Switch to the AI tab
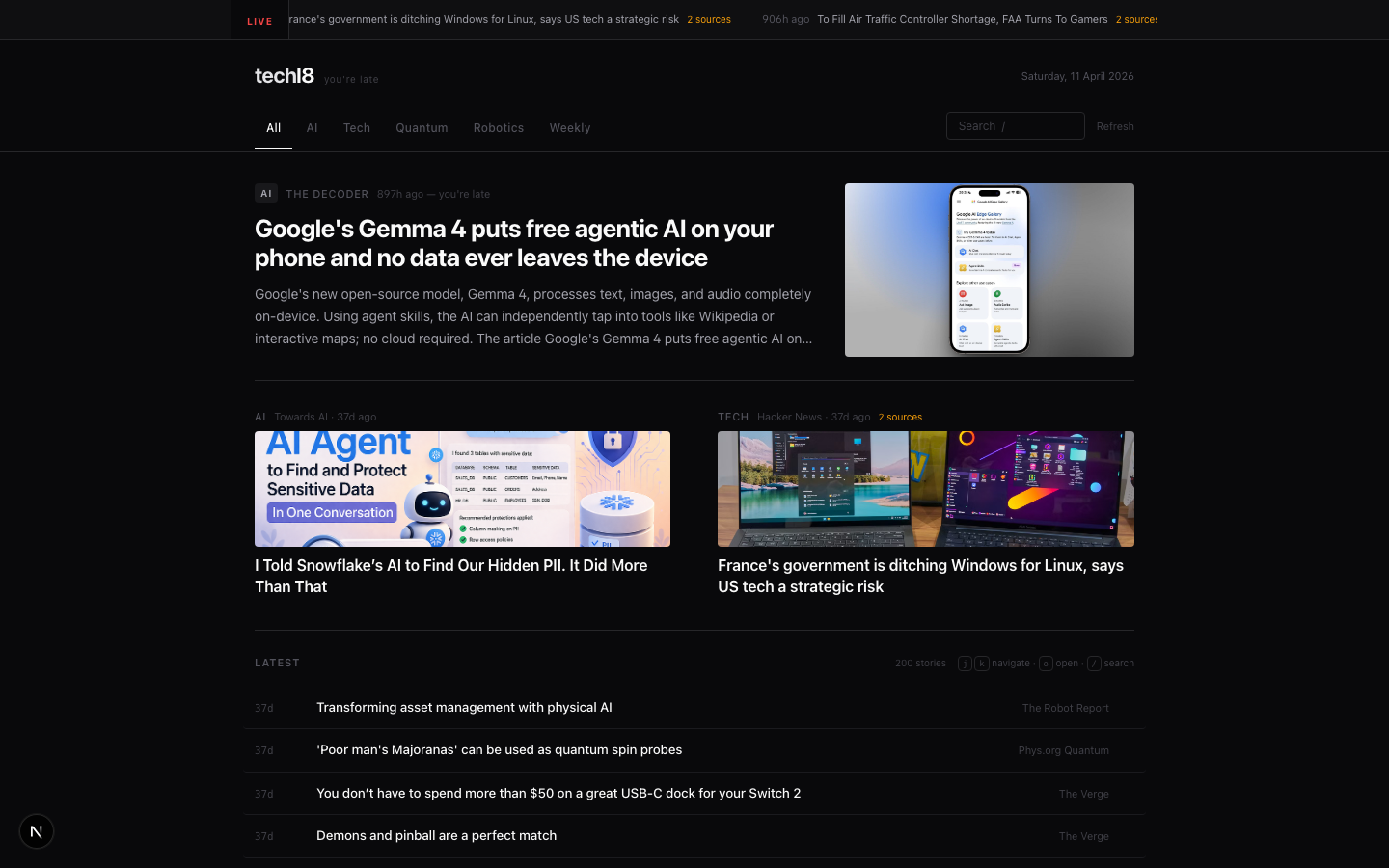Image resolution: width=1389 pixels, height=868 pixels. pyautogui.click(x=312, y=128)
